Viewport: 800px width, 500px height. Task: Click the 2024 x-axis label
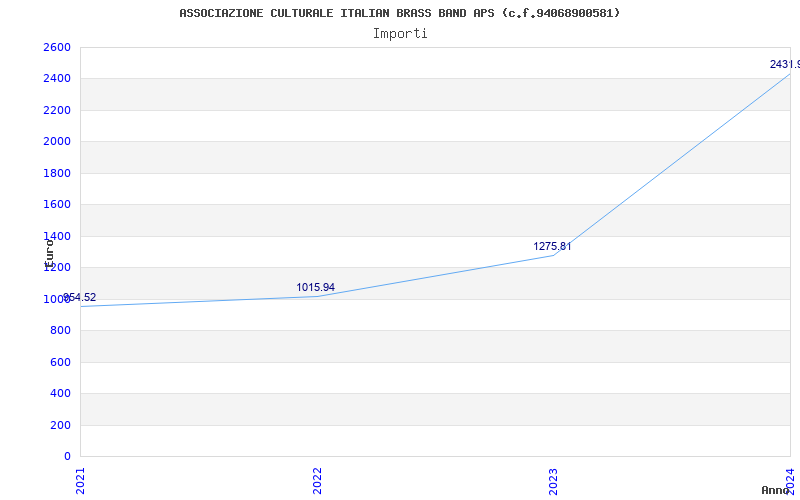click(x=790, y=481)
